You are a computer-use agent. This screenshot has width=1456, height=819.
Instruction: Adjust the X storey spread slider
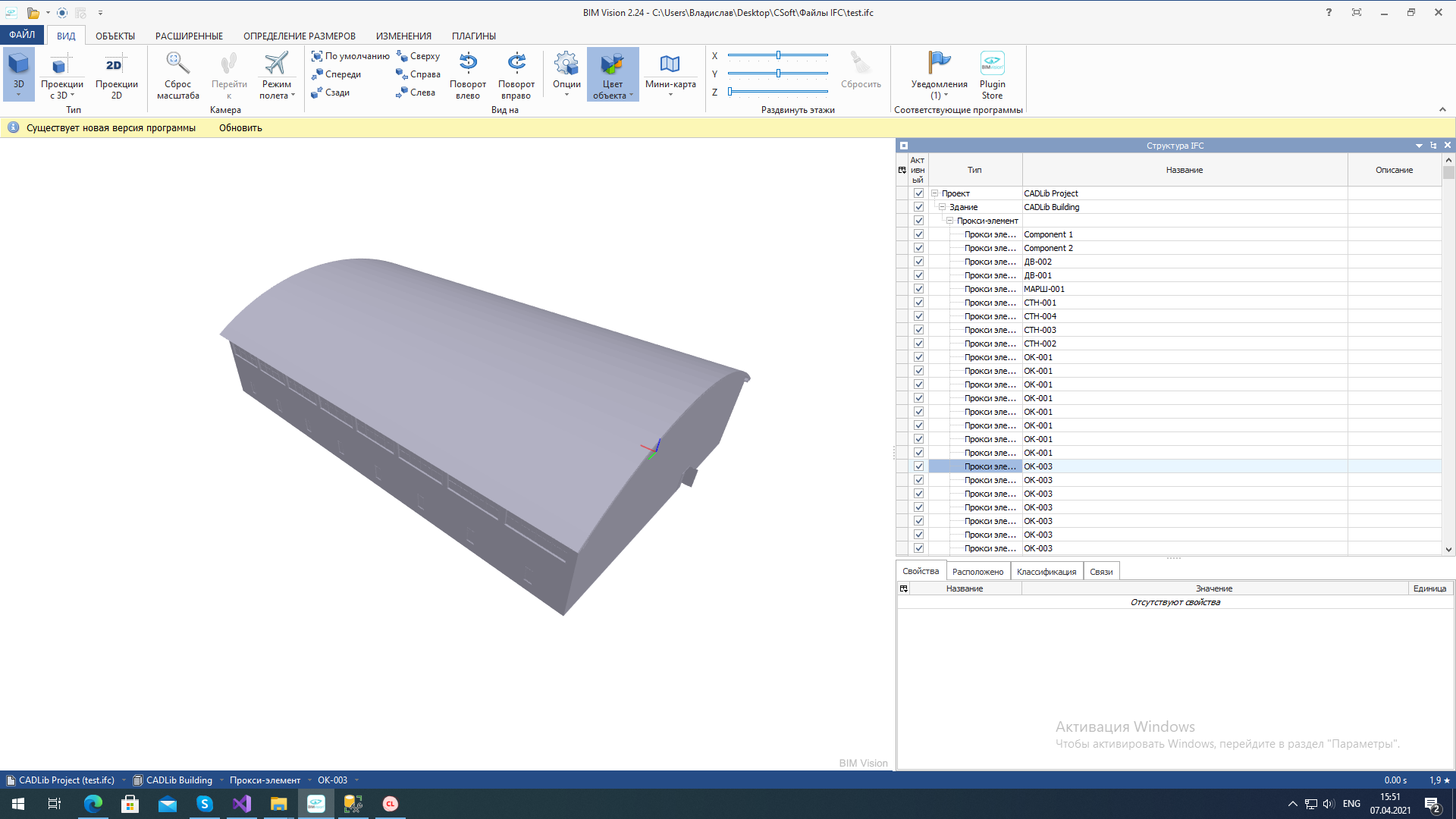pyautogui.click(x=778, y=55)
